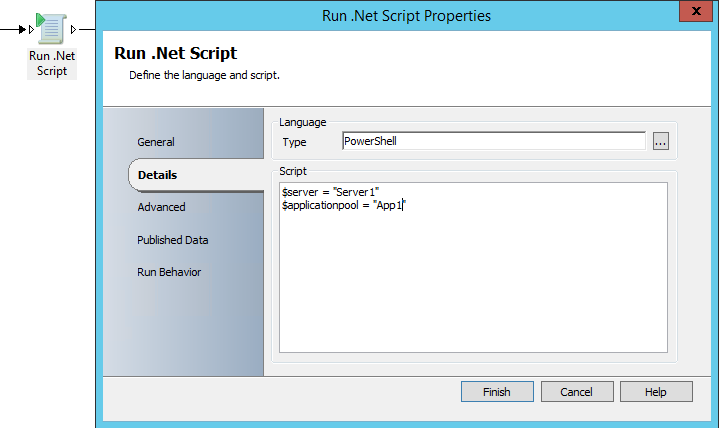Click the left link handle of the activity
This screenshot has height=428, width=719.
tap(31, 29)
